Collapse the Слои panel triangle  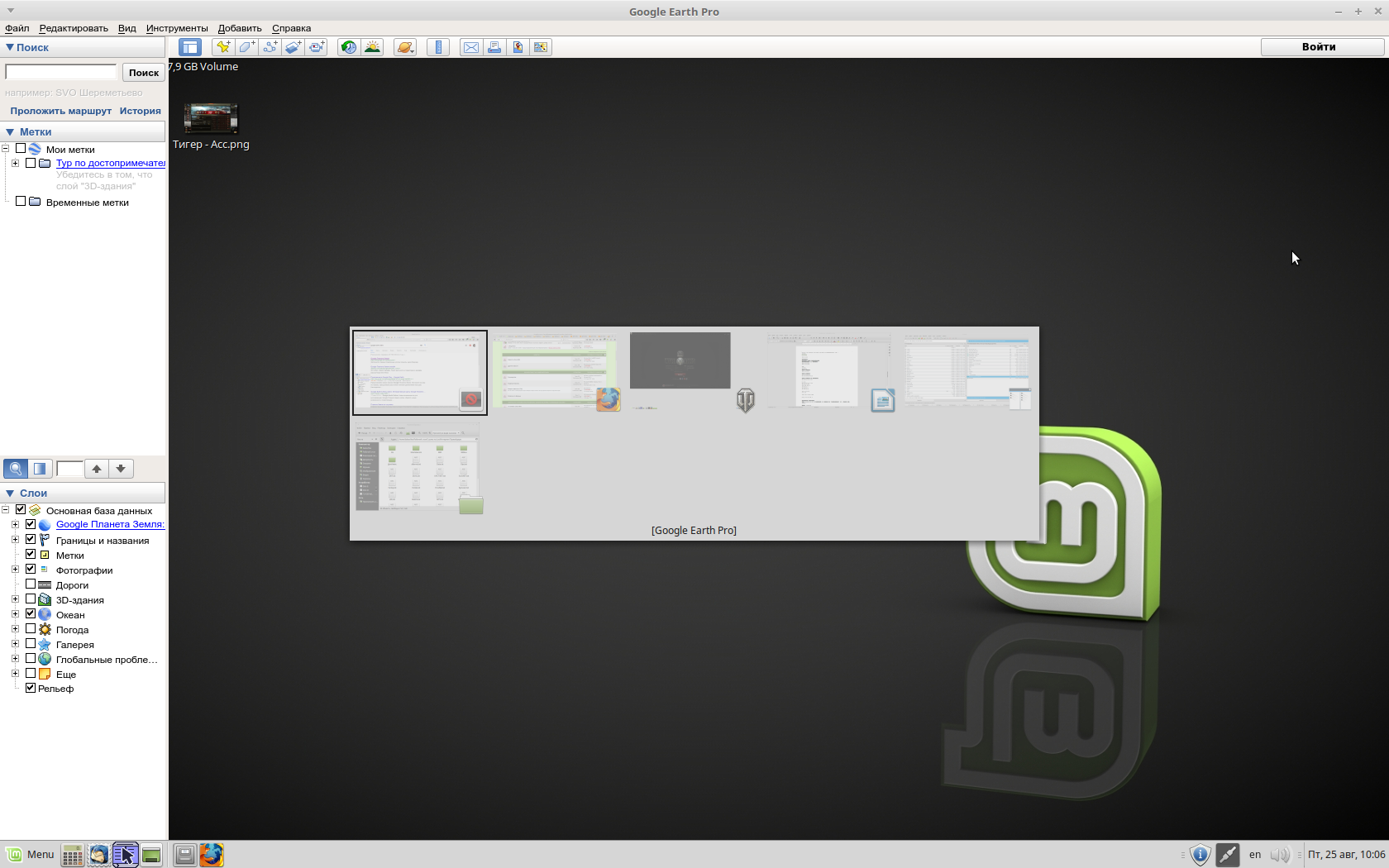(x=10, y=493)
